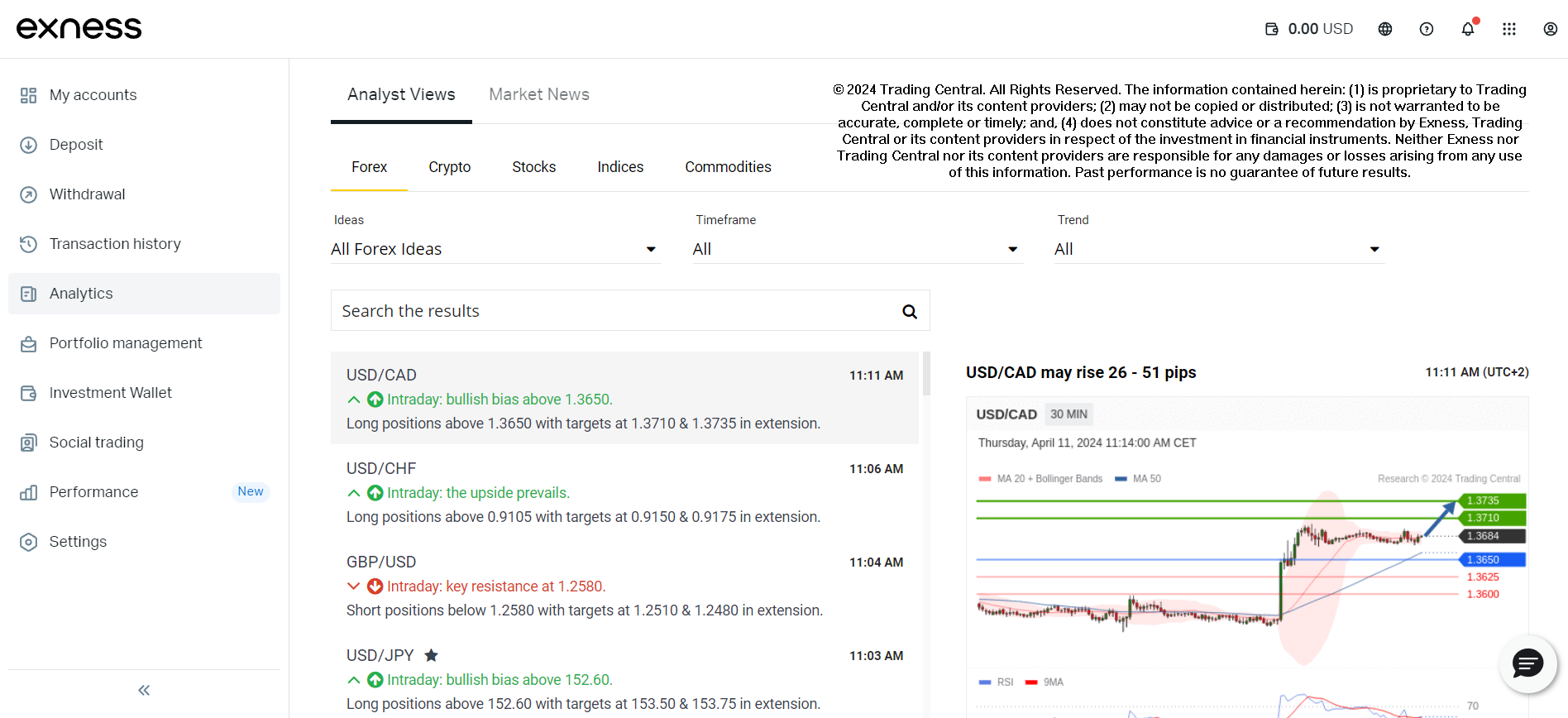Click the Transaction history clock icon
1568x718 pixels.
pyautogui.click(x=29, y=244)
